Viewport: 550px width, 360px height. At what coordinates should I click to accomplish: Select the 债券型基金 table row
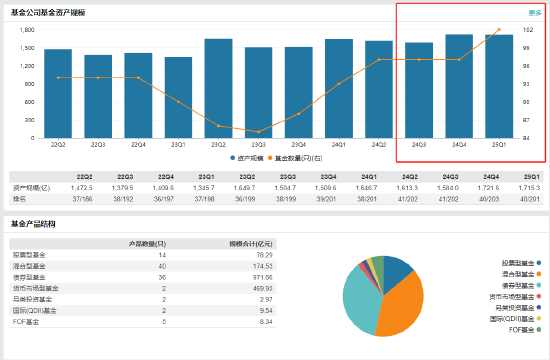[x=143, y=277]
